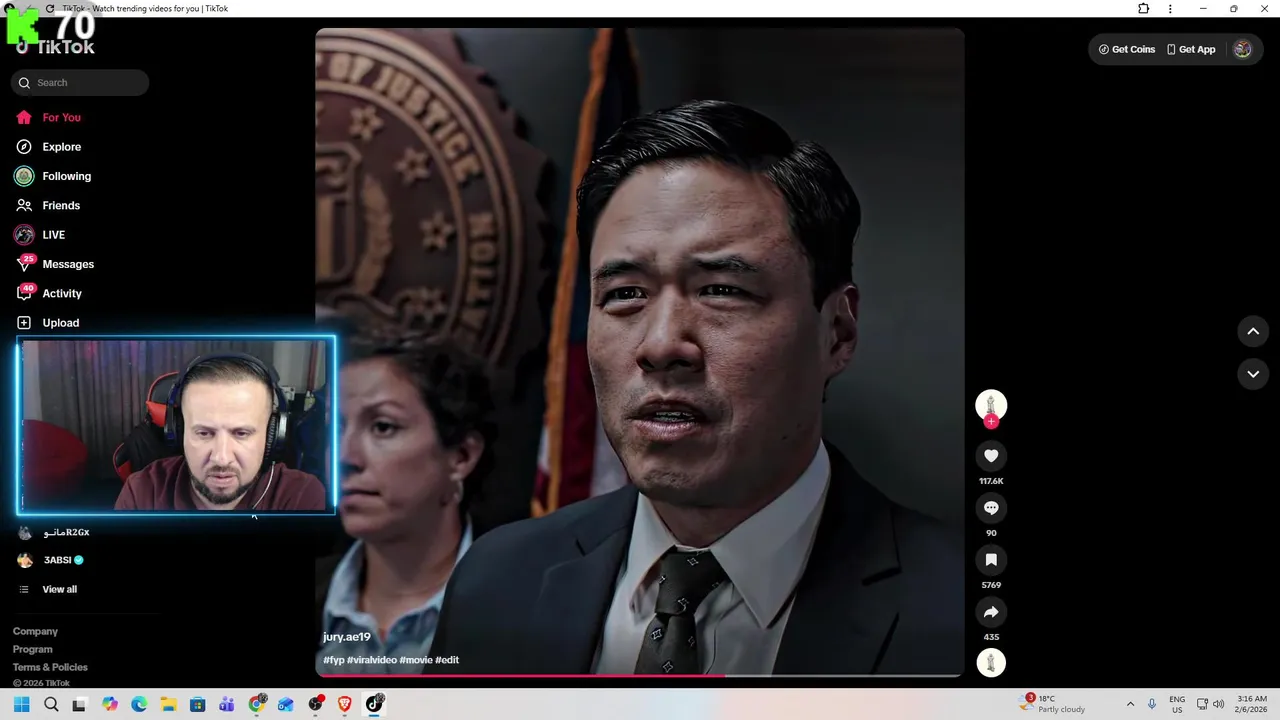Open the creator's avatar beside the video
This screenshot has height=720, width=1280.
(991, 404)
